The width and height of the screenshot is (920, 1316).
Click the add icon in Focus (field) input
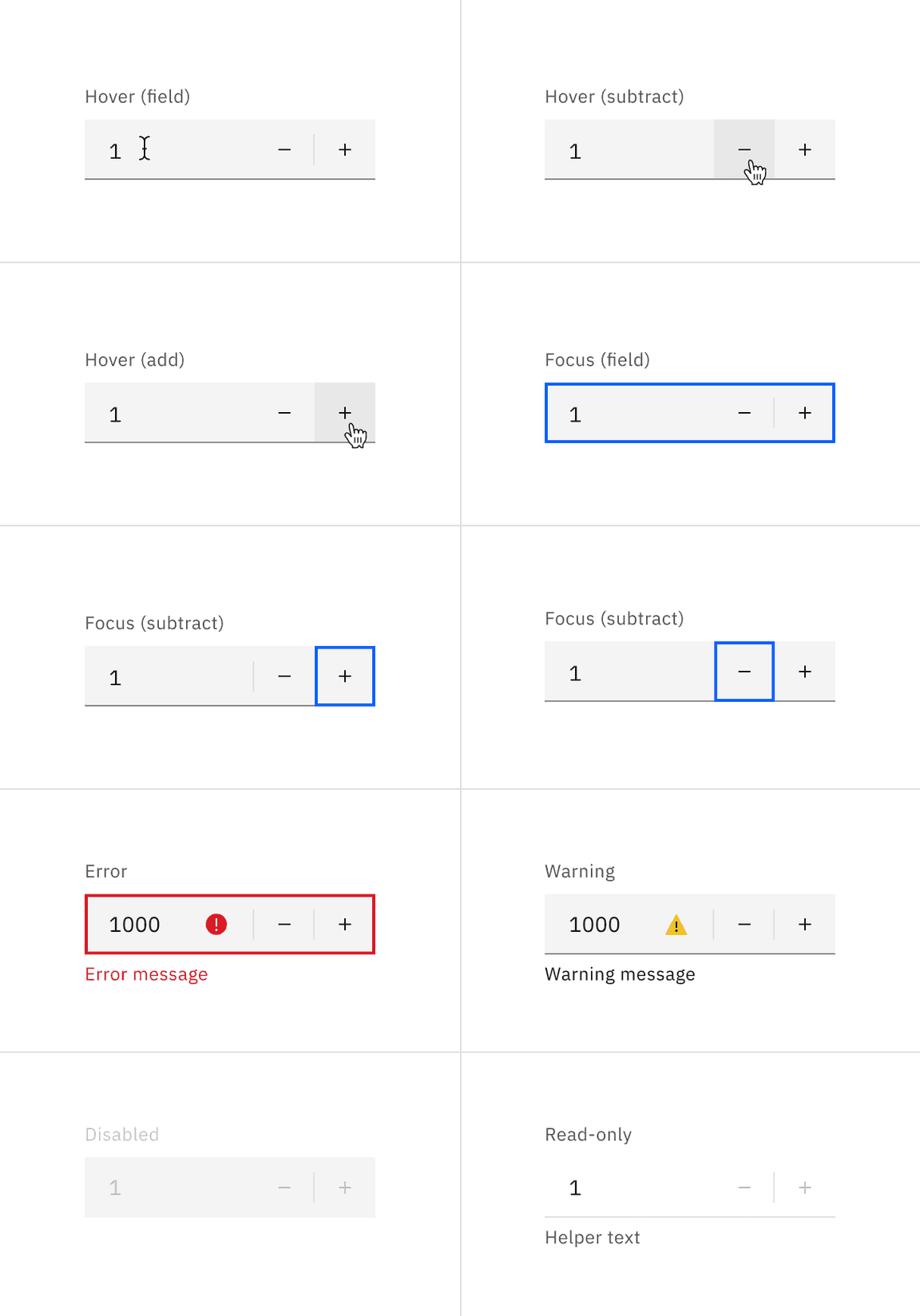pos(804,413)
